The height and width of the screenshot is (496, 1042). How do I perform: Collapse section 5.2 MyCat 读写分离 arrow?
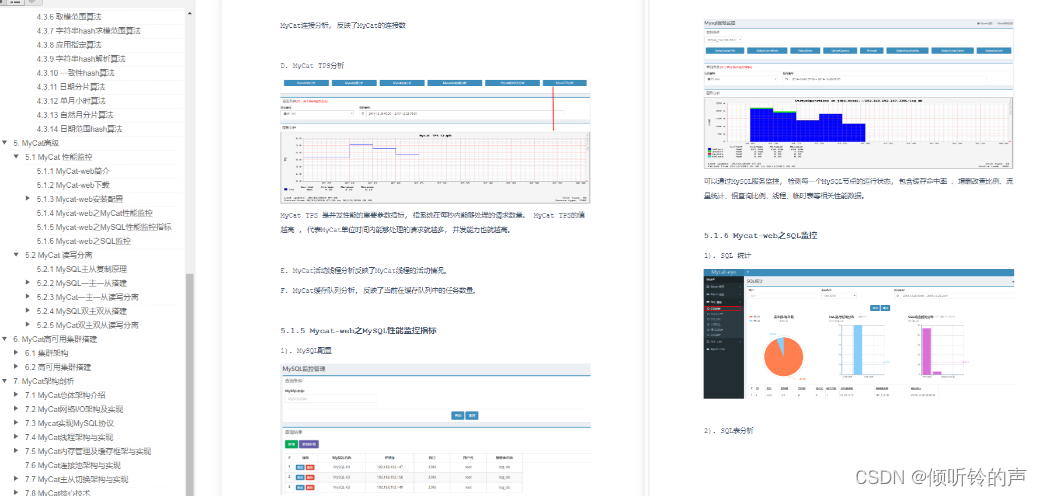click(17, 255)
